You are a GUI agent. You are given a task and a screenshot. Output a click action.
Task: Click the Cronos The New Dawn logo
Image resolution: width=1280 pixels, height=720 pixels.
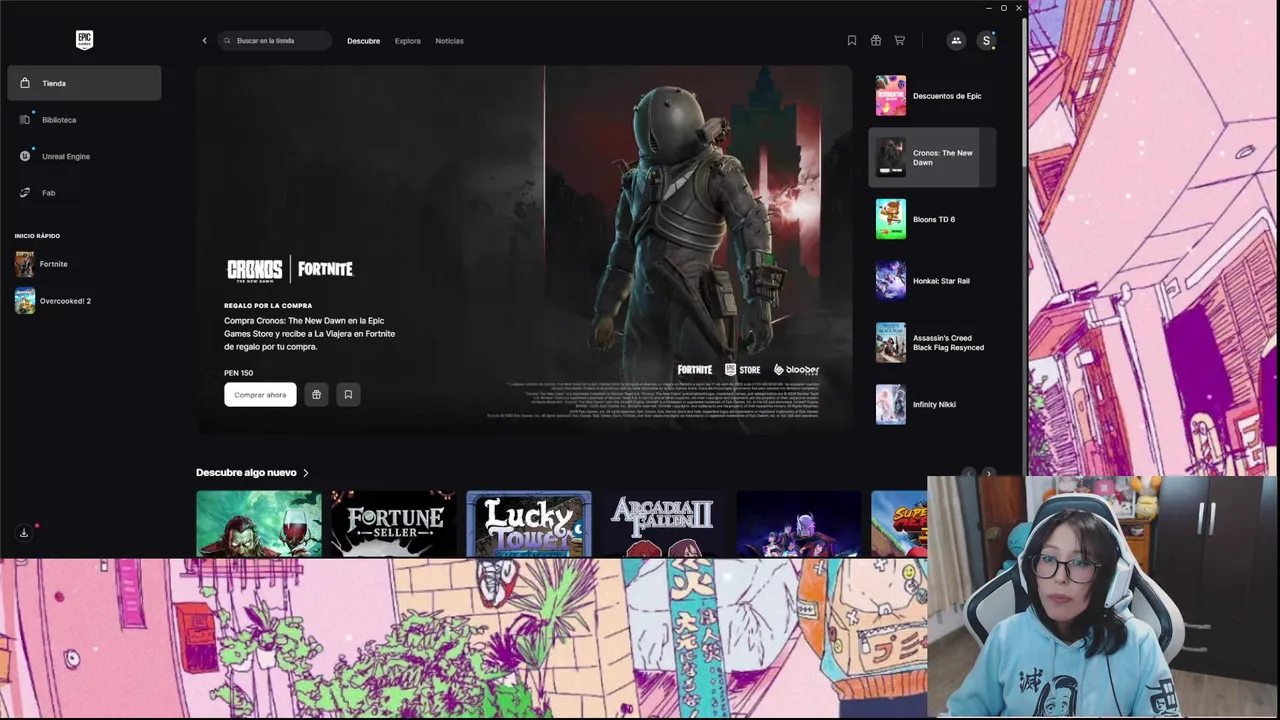click(x=255, y=269)
